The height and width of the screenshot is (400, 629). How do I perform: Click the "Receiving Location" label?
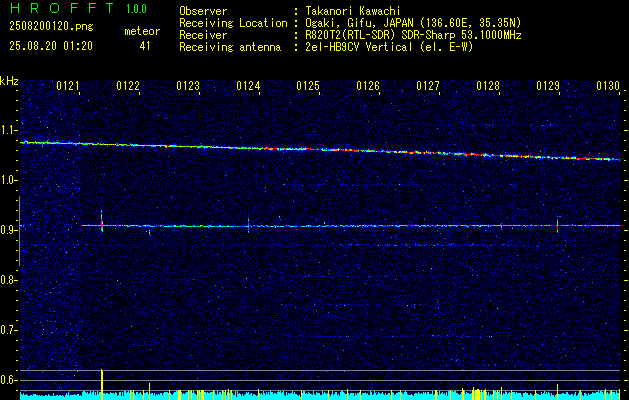click(233, 23)
